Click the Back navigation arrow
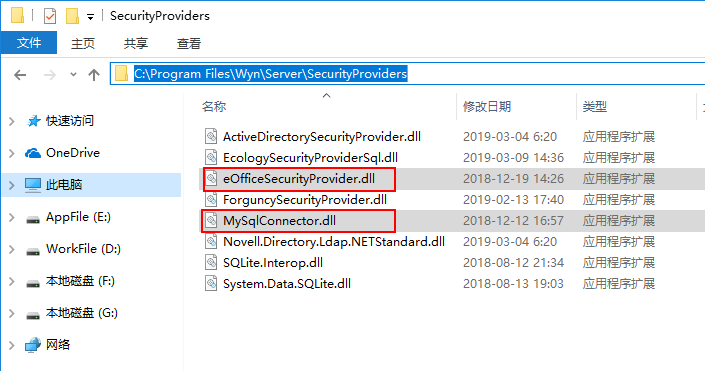 tap(20, 75)
